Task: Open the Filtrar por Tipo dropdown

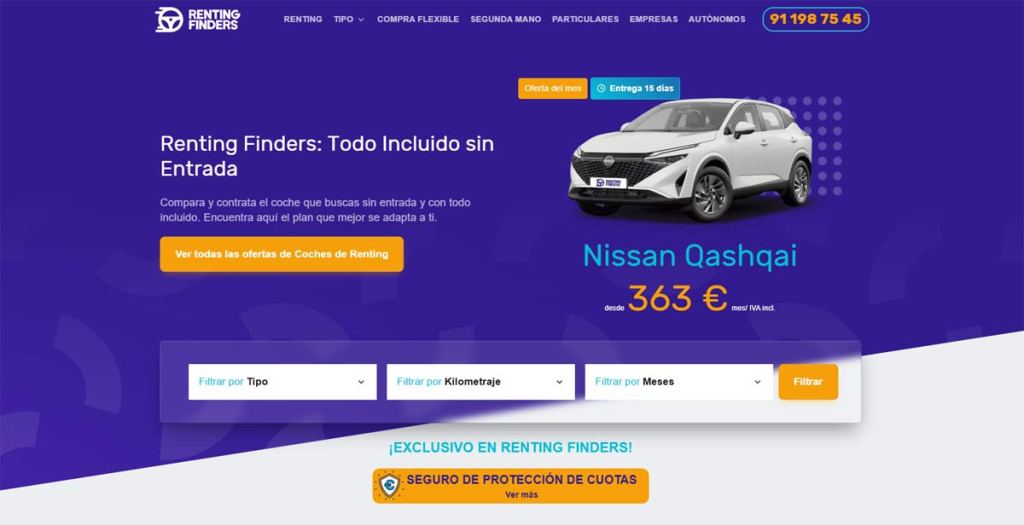Action: click(282, 382)
